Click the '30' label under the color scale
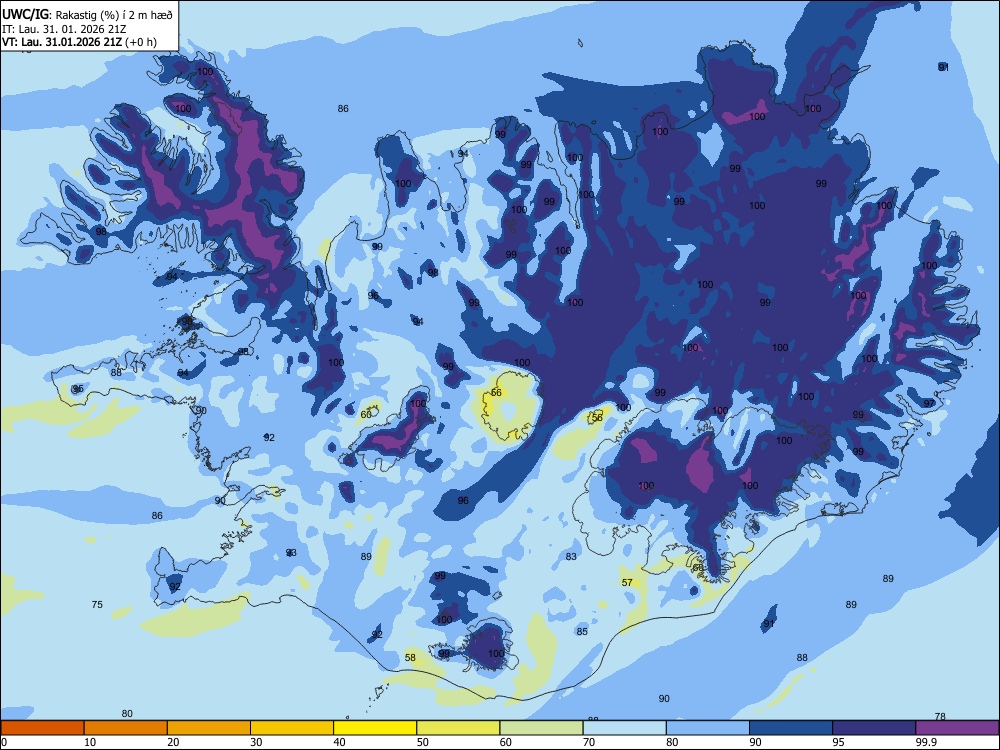 click(256, 742)
